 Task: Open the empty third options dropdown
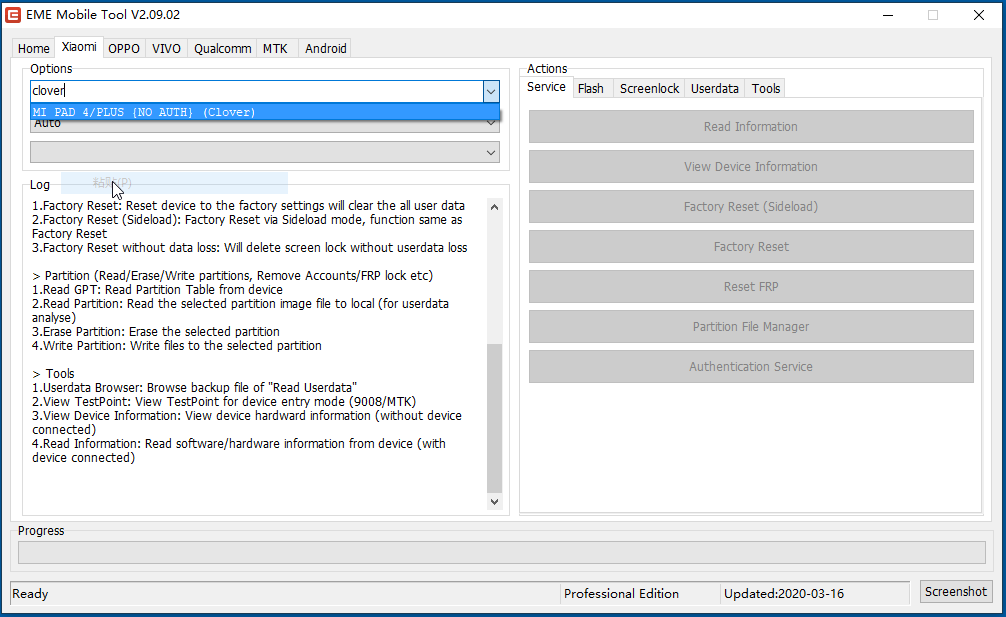[265, 153]
